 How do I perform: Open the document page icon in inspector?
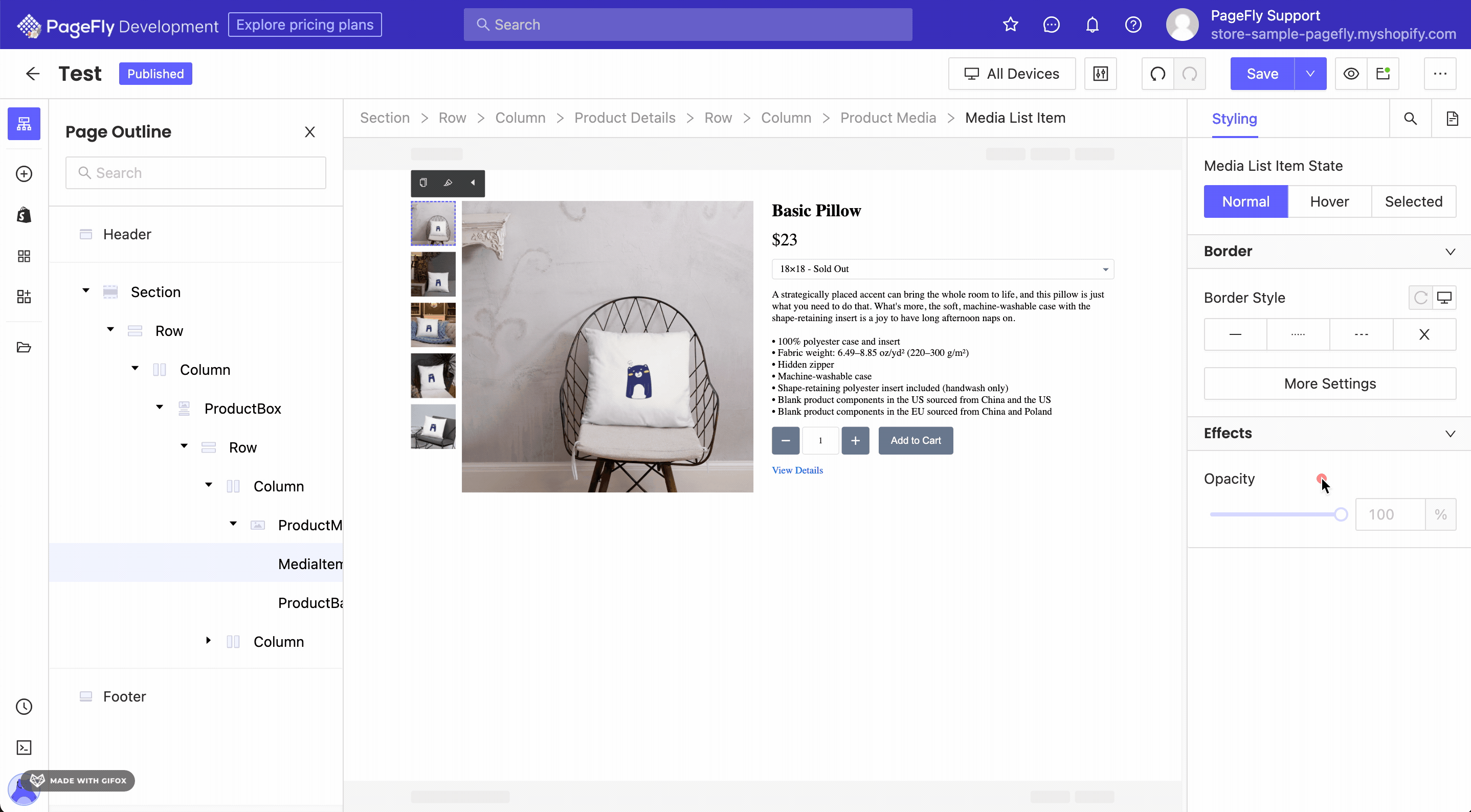coord(1452,119)
